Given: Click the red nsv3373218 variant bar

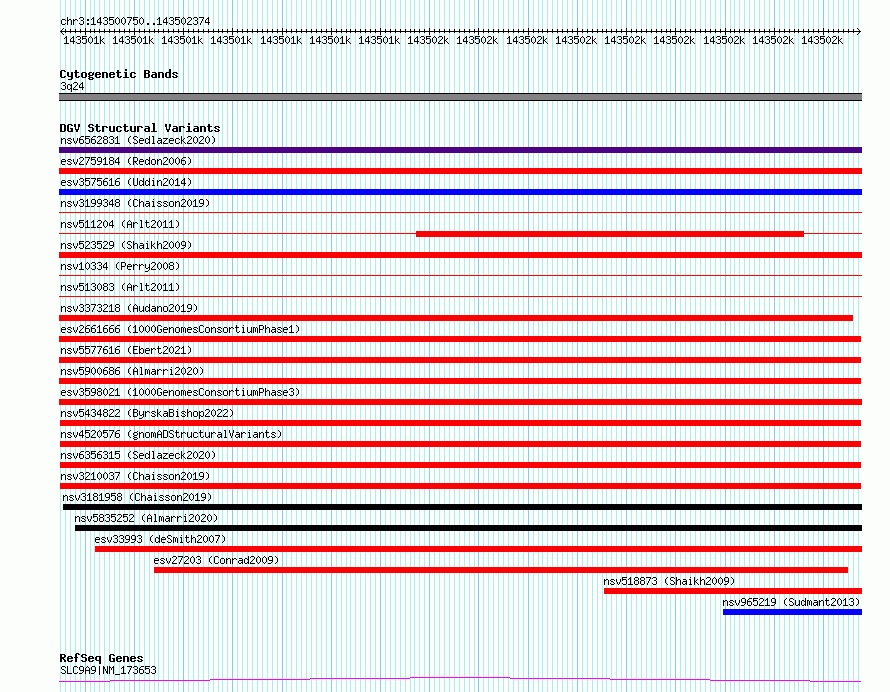Looking at the screenshot, I should click(x=456, y=318).
